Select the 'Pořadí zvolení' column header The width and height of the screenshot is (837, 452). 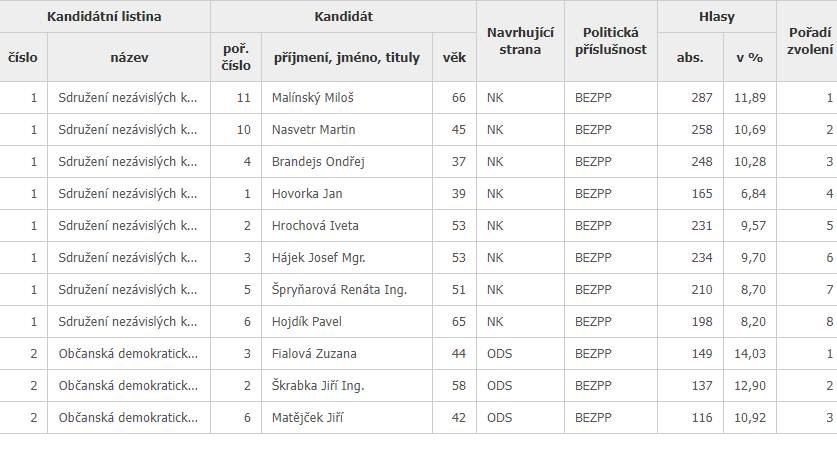click(x=809, y=41)
